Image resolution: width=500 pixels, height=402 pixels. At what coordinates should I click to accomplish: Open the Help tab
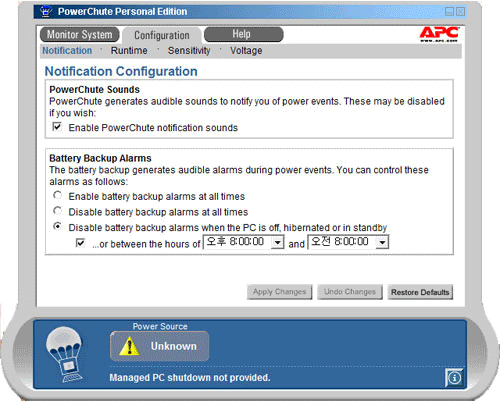point(244,34)
